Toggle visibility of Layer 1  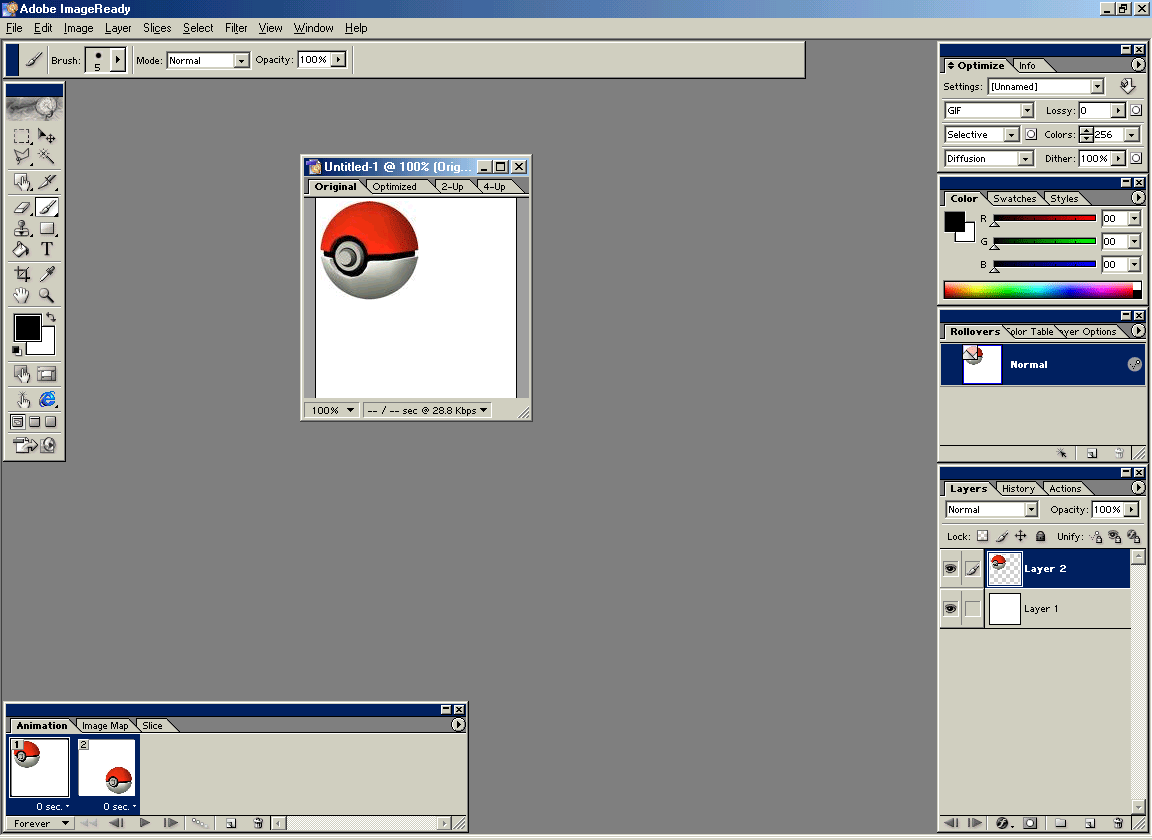(950, 609)
